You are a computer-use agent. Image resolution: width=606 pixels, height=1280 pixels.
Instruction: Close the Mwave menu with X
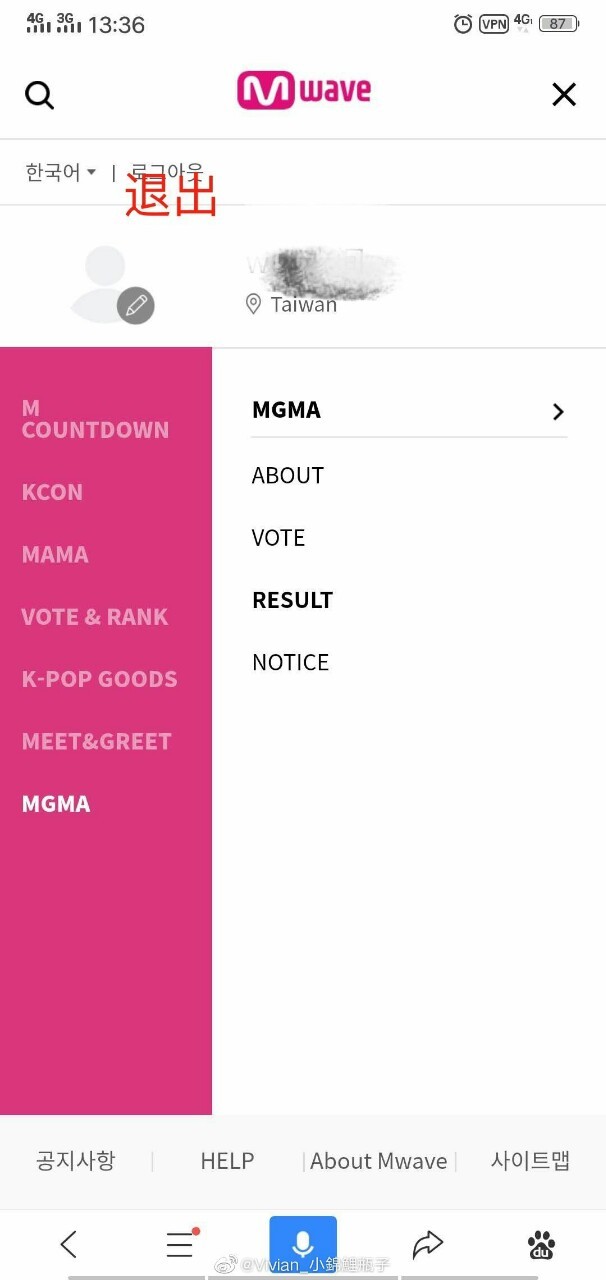[564, 94]
